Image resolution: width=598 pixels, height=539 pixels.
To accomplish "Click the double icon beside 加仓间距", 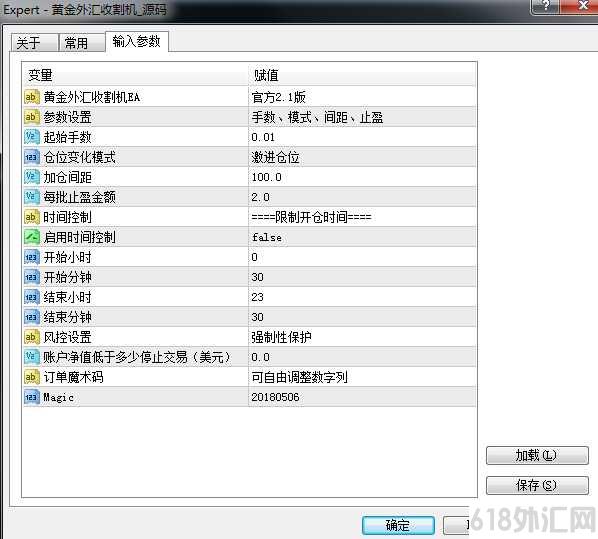I will click(x=32, y=177).
